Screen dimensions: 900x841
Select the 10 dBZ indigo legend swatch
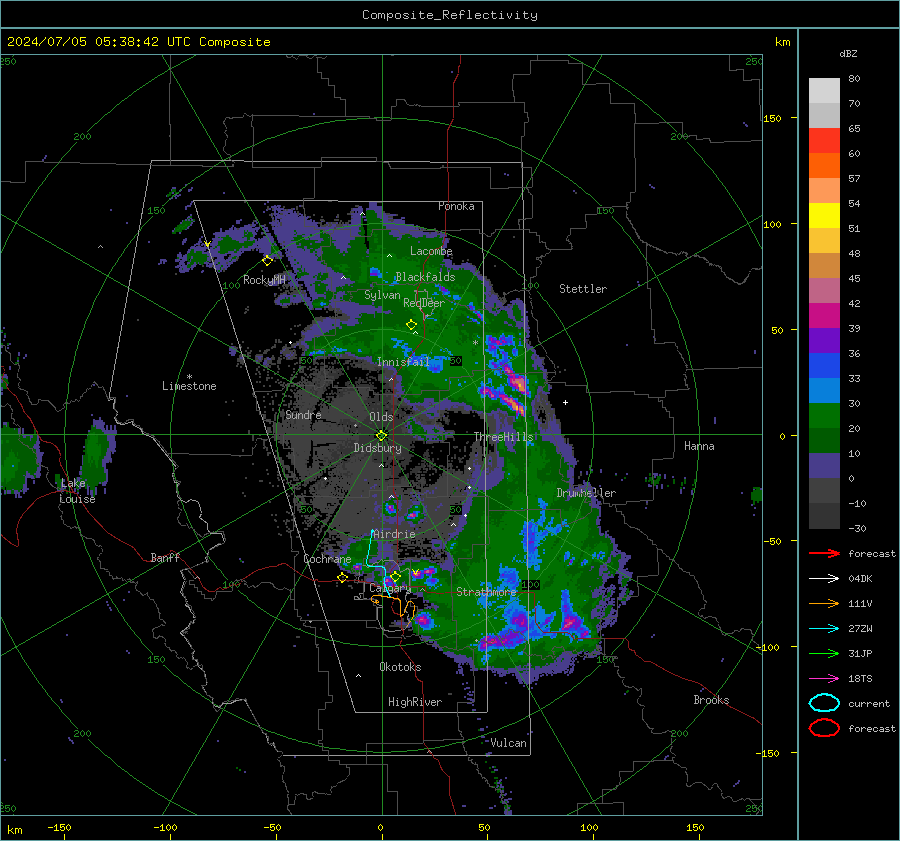(824, 466)
